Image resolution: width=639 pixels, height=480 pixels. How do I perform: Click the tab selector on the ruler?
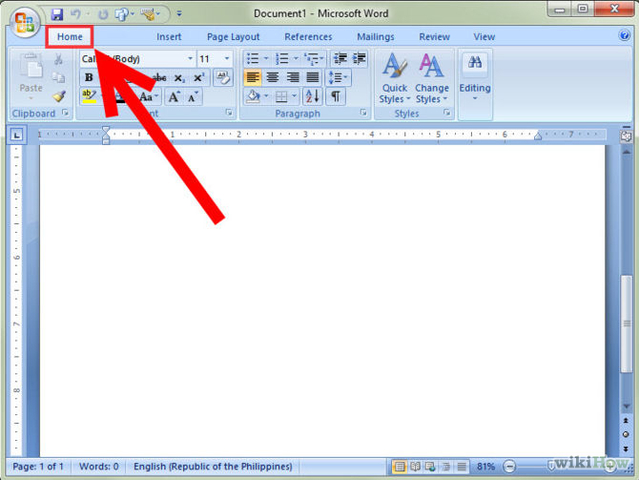coord(16,135)
